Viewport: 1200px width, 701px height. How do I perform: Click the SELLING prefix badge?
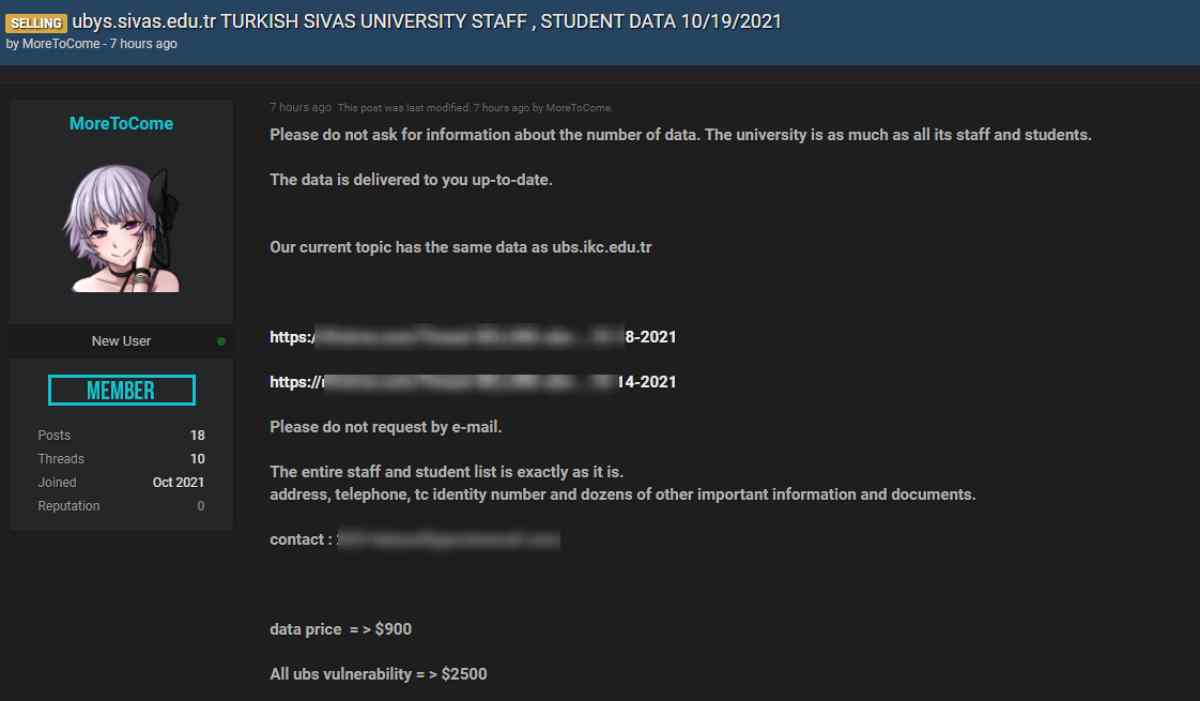(36, 23)
